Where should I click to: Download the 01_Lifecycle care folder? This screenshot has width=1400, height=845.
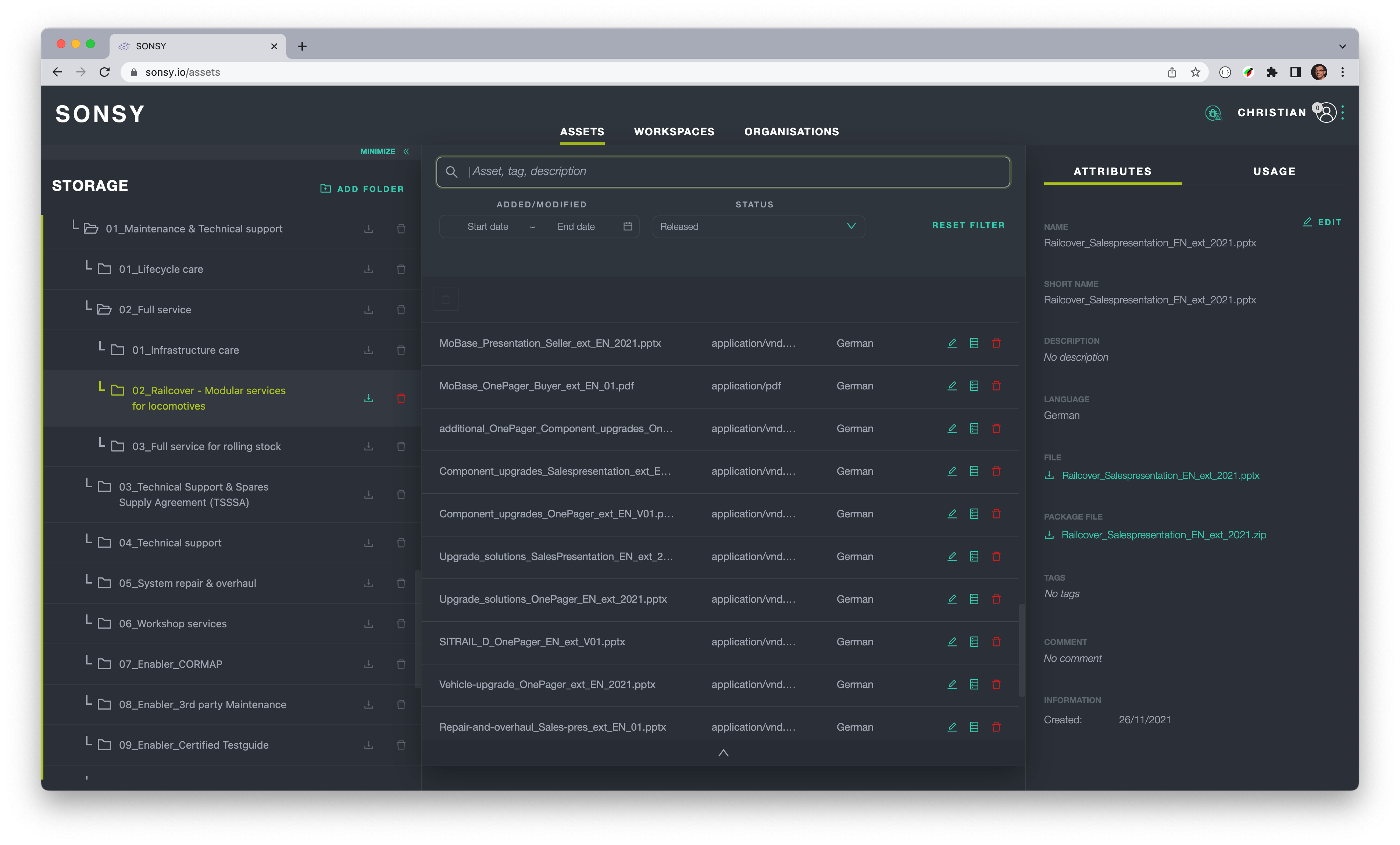(x=369, y=270)
